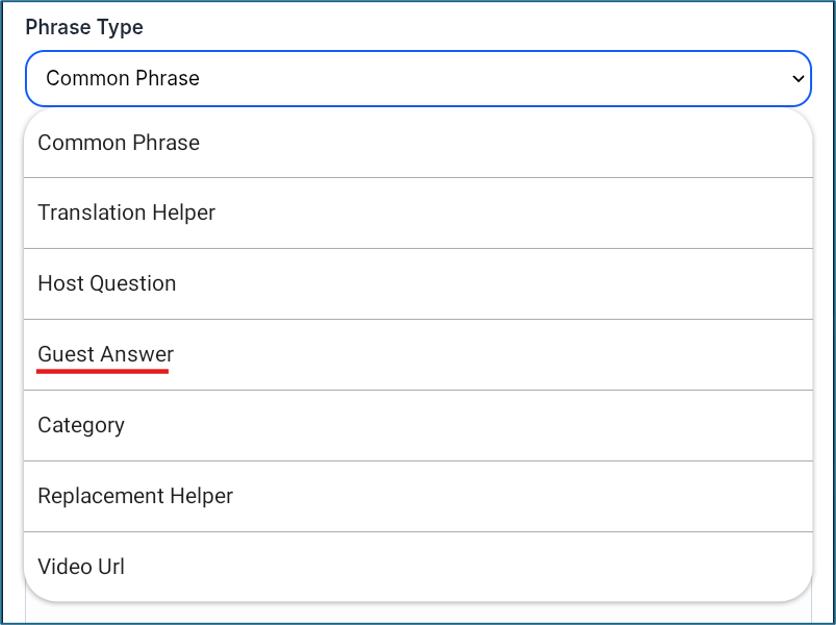
Task: Click the red-underlined Guest Answer text
Action: coord(106,355)
